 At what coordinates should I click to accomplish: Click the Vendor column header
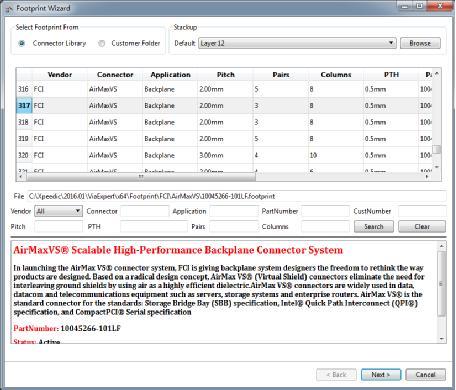point(60,75)
